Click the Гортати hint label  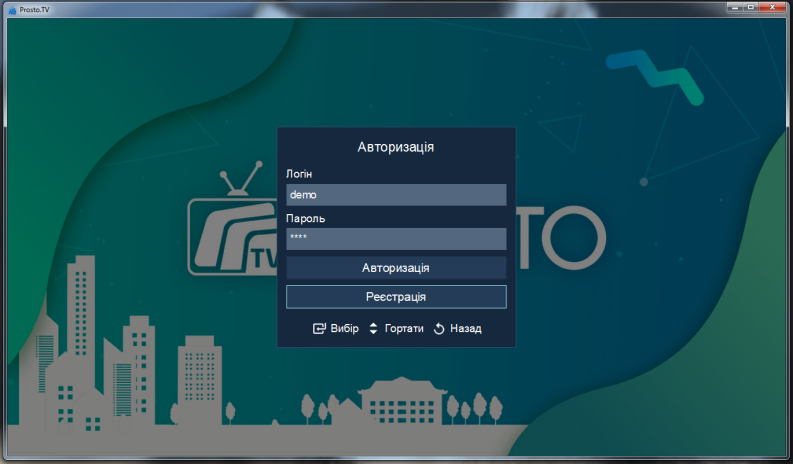tap(404, 328)
